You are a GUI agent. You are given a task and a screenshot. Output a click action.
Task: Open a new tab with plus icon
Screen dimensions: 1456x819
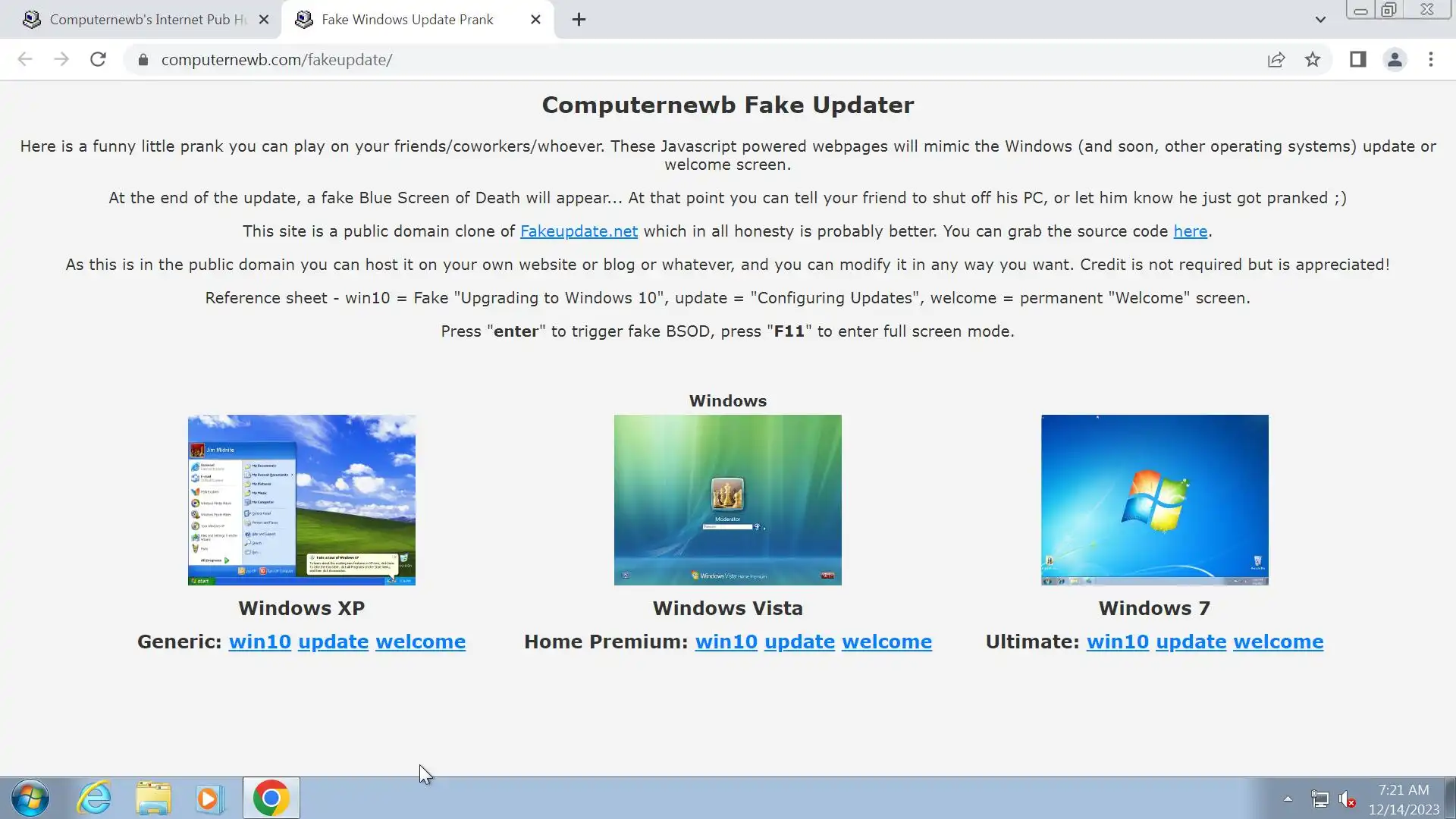(579, 20)
